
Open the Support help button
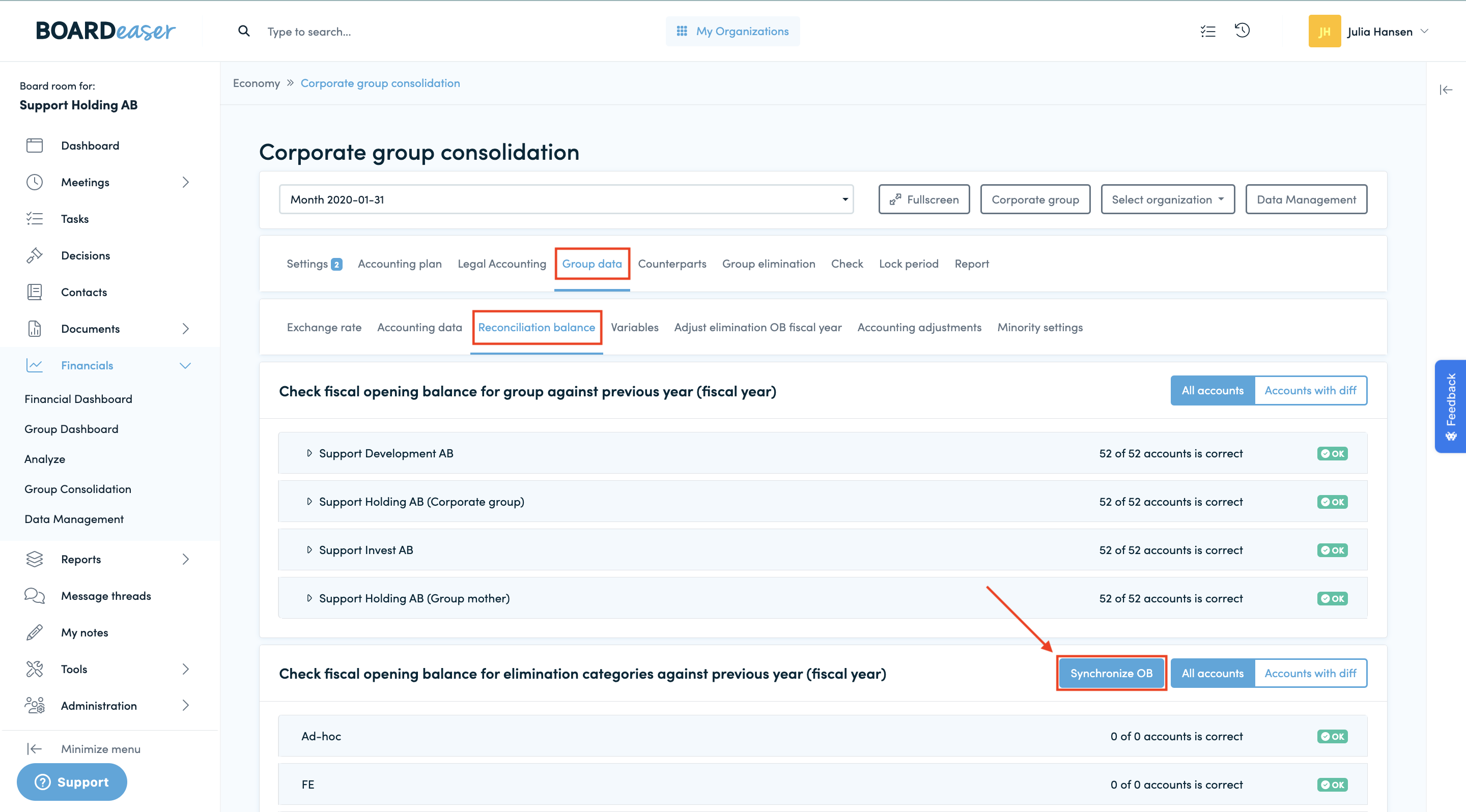[x=72, y=782]
